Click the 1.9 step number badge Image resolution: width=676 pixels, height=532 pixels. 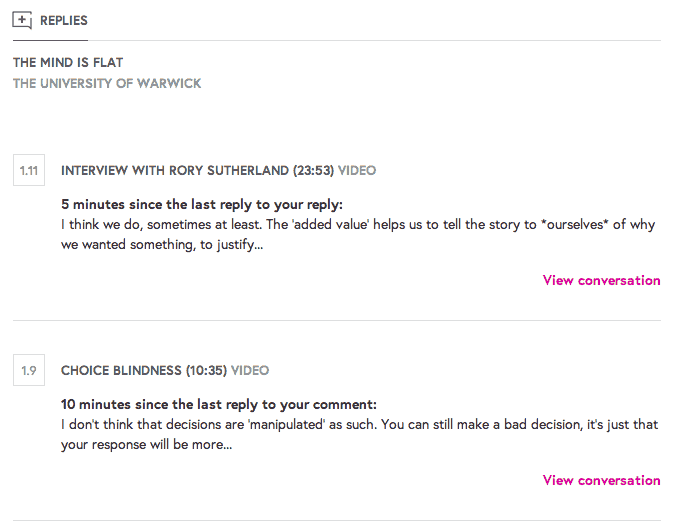(29, 371)
